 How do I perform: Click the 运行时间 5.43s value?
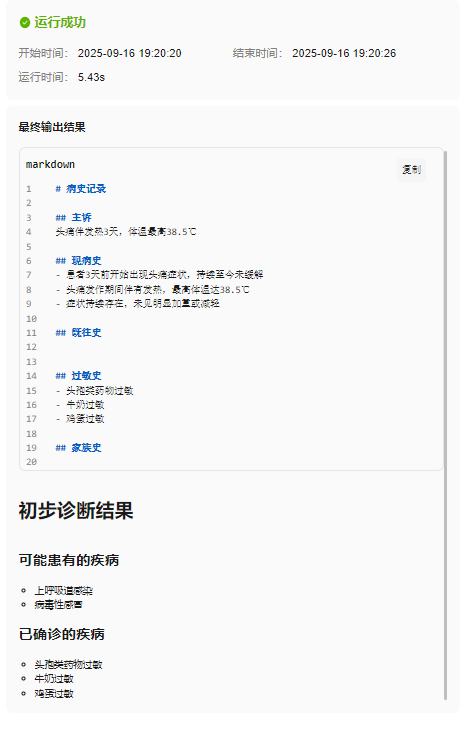point(91,77)
